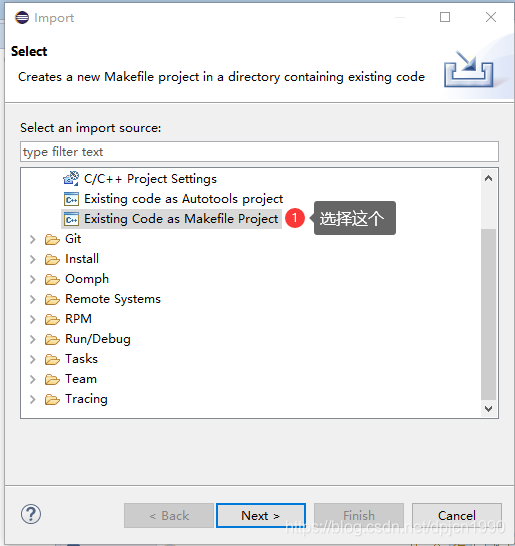
Task: Click the C/C++ Project Settings icon
Action: pos(71,179)
